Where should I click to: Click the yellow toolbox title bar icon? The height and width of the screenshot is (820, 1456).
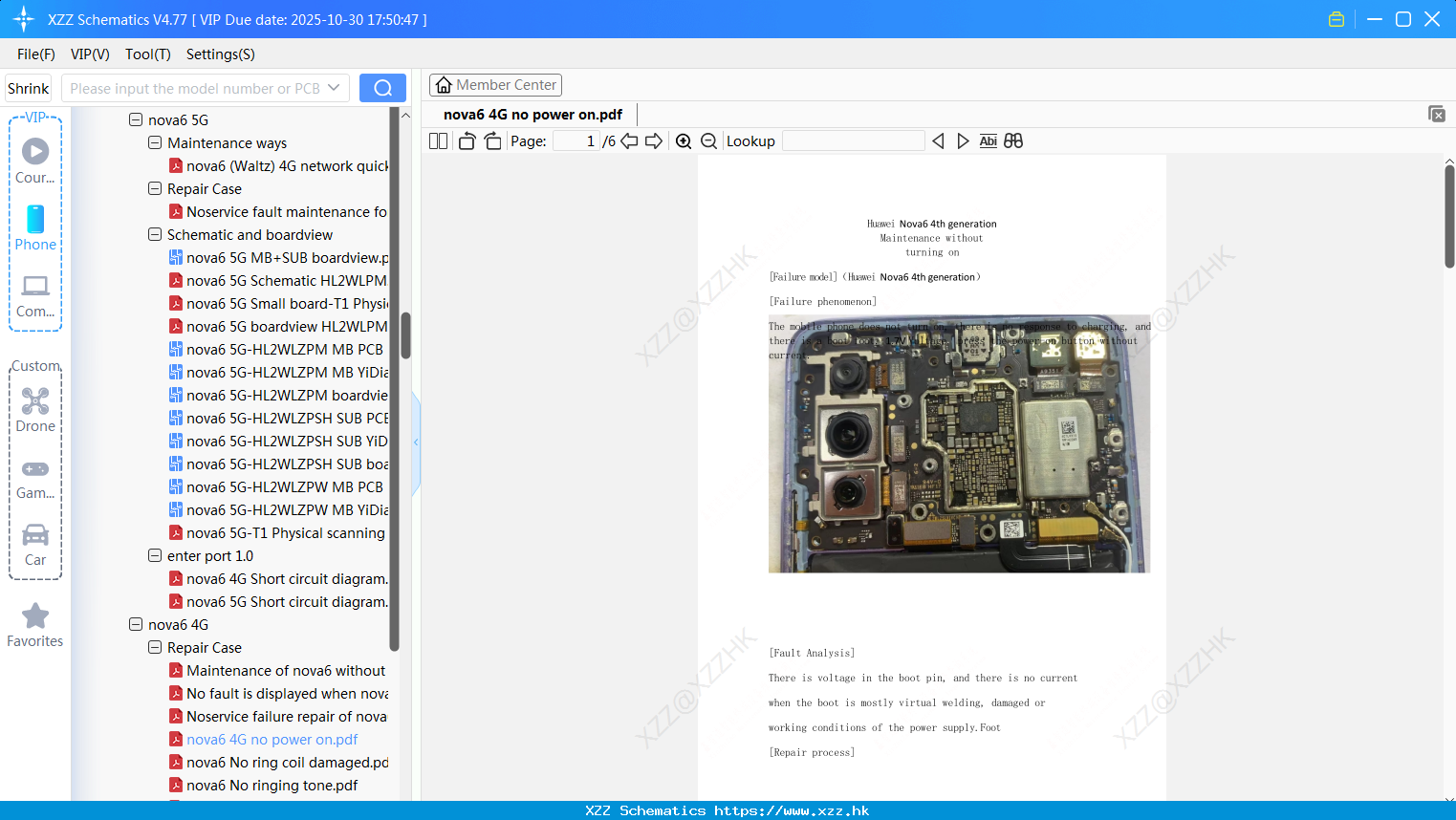1336,19
